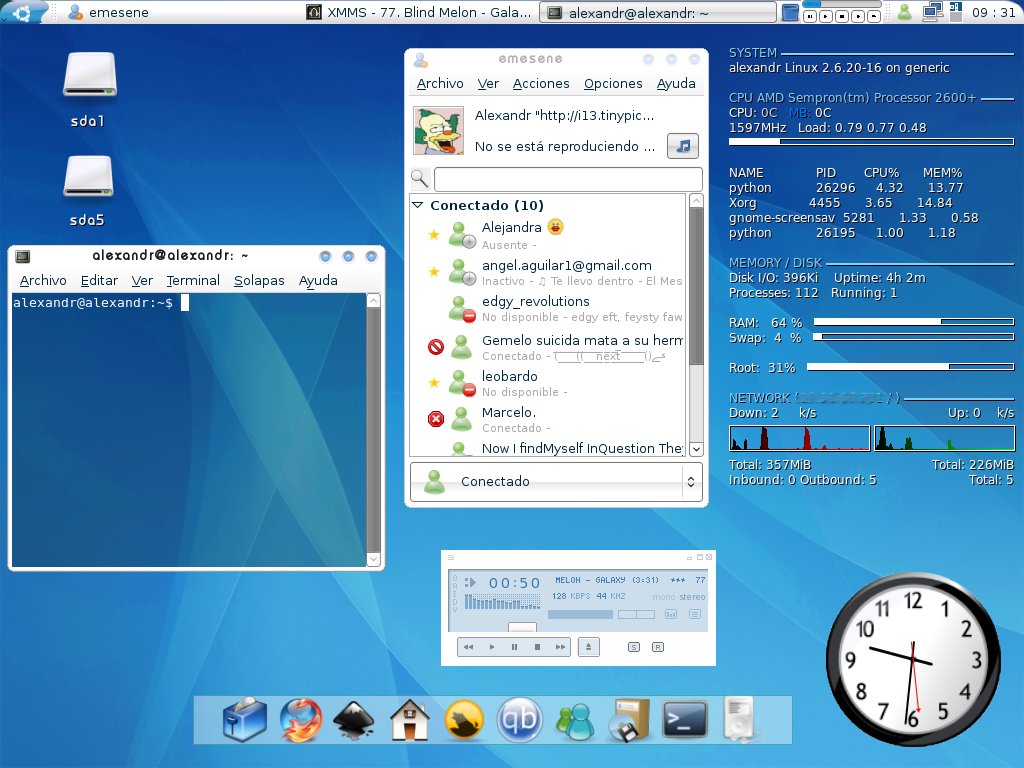Select contact angel.aguilar1@gmail.com
The image size is (1024, 768).
click(x=549, y=272)
